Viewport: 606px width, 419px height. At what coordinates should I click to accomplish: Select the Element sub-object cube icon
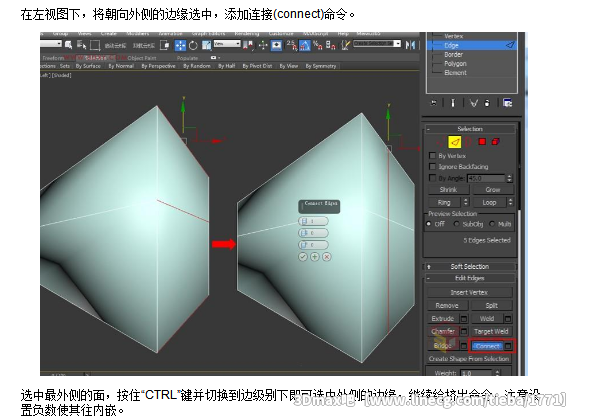pyautogui.click(x=495, y=142)
